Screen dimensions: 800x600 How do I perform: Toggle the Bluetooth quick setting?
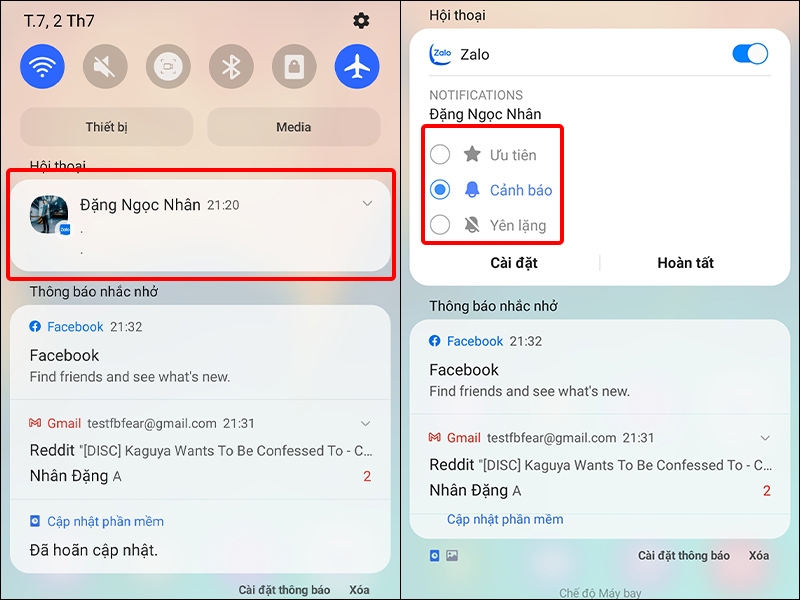coord(231,66)
